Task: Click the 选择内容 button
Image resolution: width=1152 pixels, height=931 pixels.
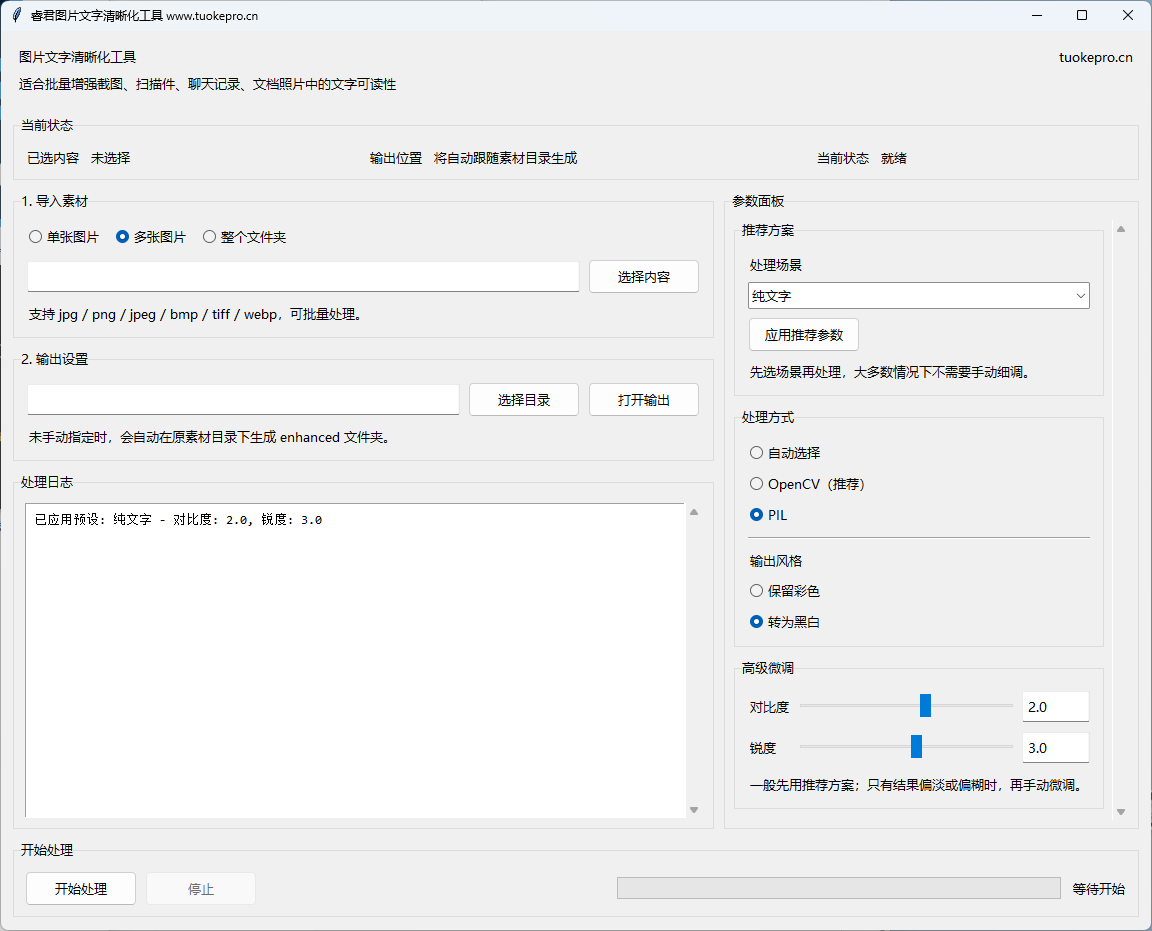Action: [x=644, y=276]
